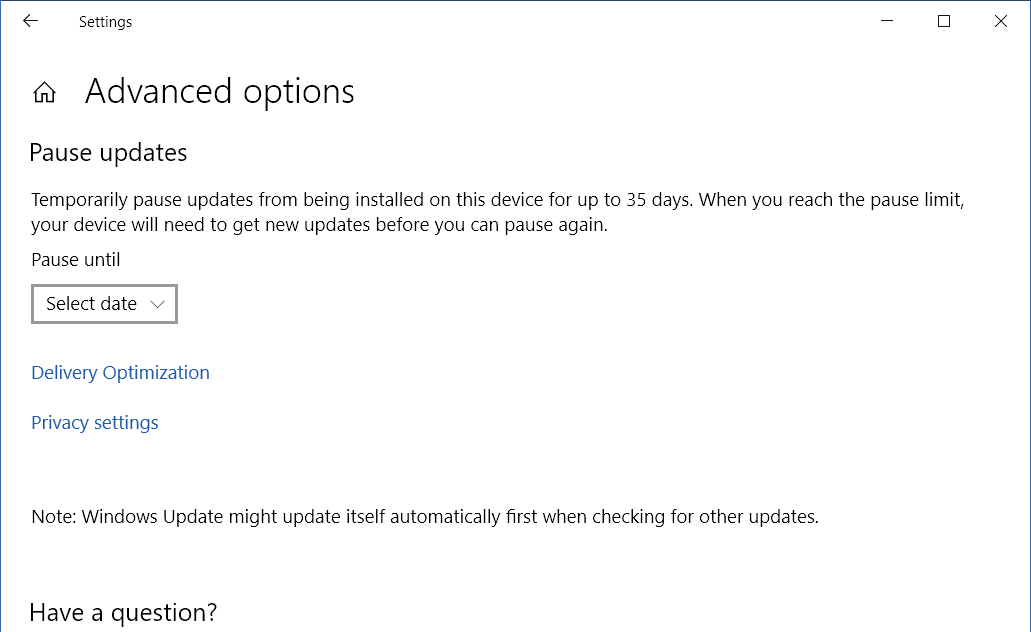Click the Windows Update note text
Viewport: 1031px width, 632px height.
click(425, 517)
